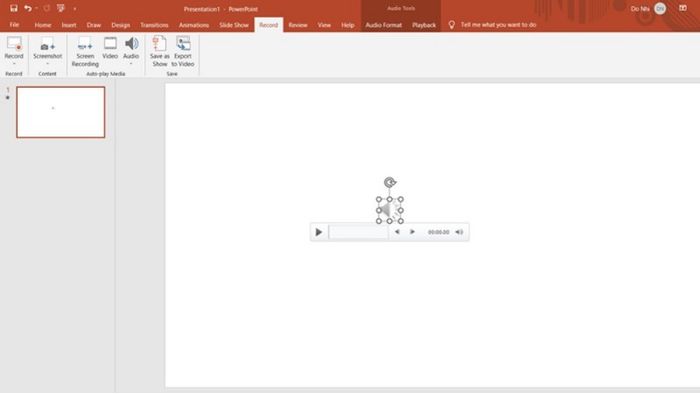Click the Tell me what you want to do box
Screen dimensions: 700x394
point(498,25)
